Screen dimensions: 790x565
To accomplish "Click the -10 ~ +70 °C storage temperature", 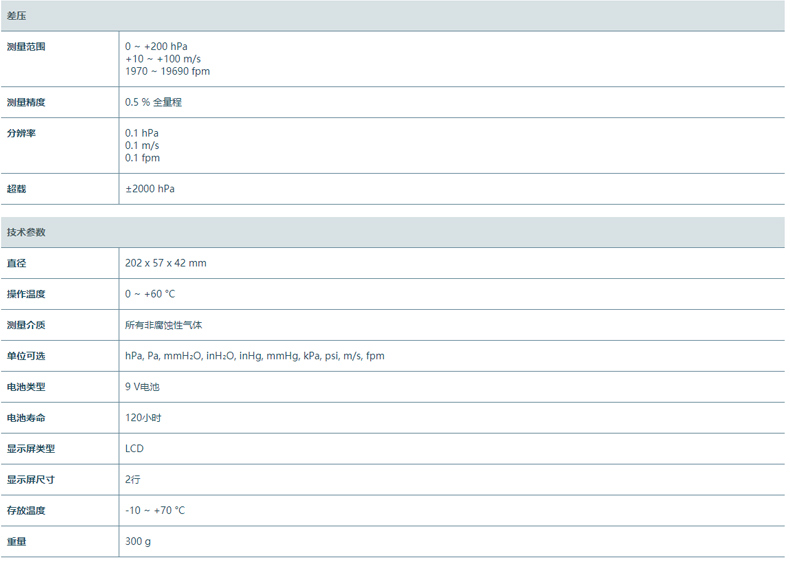I will click(x=155, y=510).
